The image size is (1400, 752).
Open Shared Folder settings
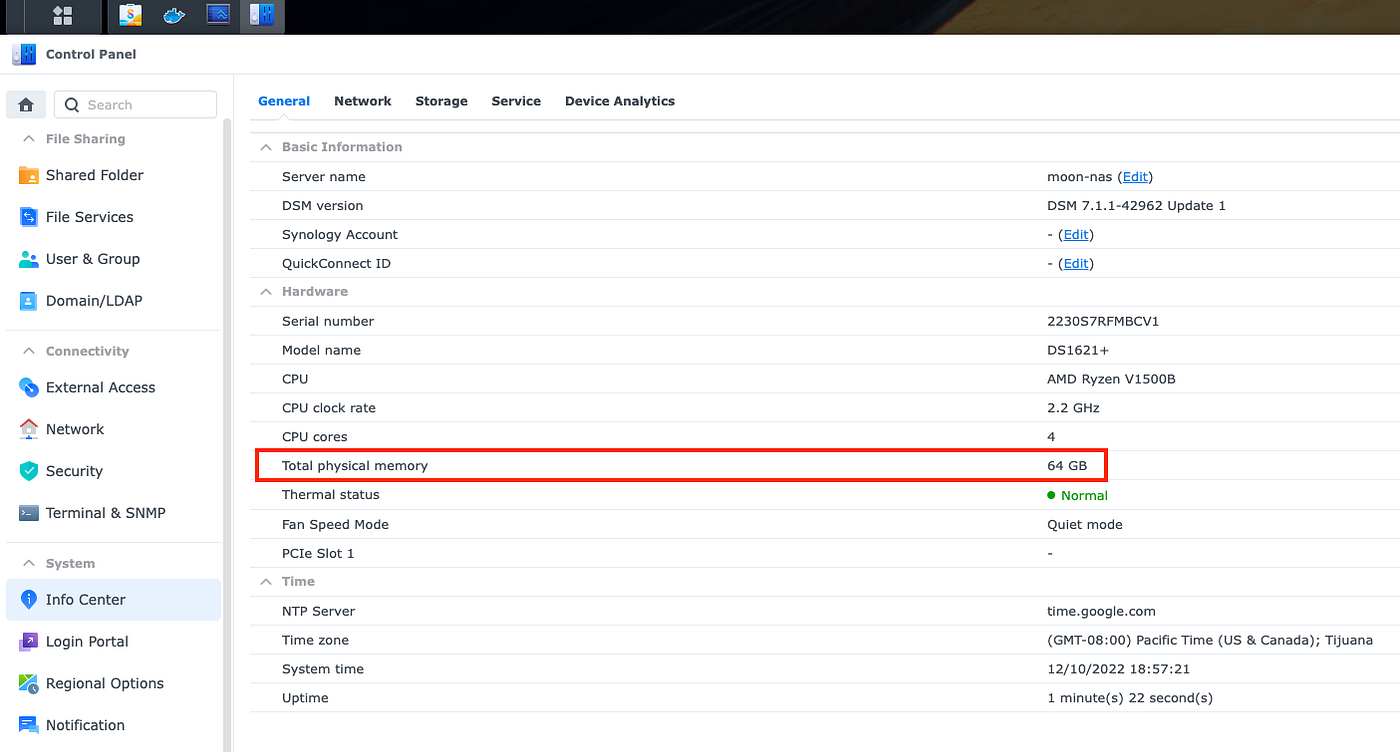point(113,175)
